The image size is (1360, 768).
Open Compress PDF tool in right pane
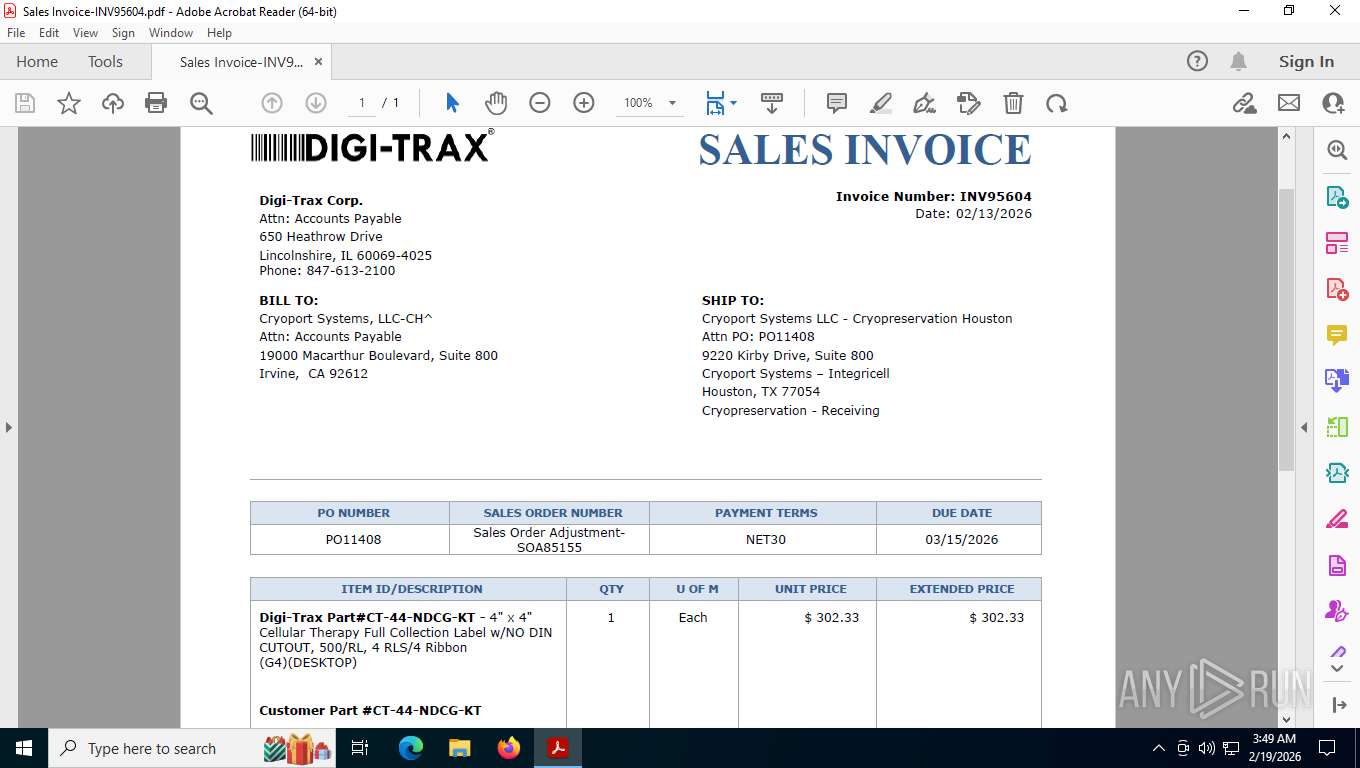pyautogui.click(x=1337, y=472)
